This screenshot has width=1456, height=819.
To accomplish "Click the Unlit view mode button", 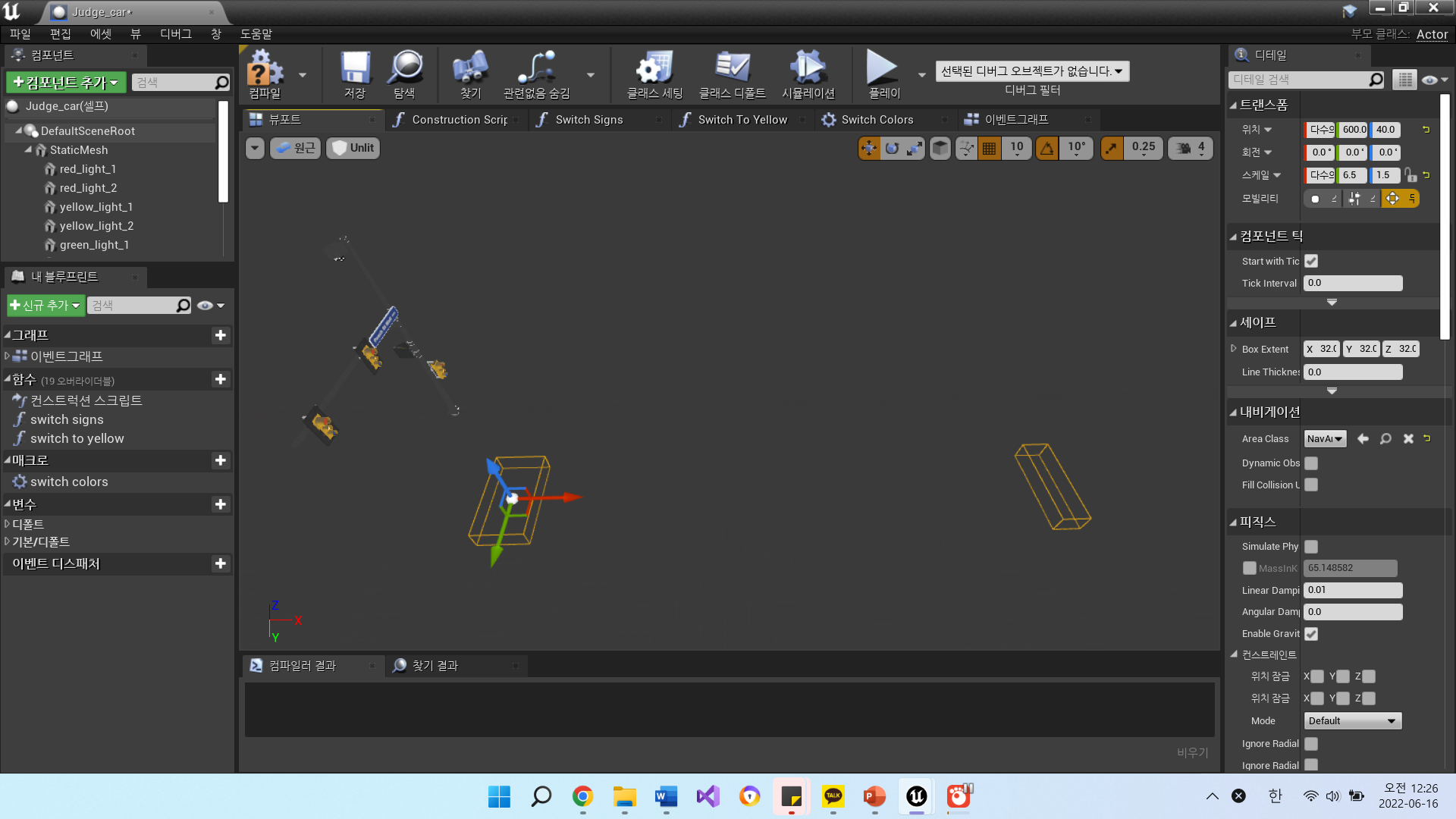I will [x=353, y=148].
